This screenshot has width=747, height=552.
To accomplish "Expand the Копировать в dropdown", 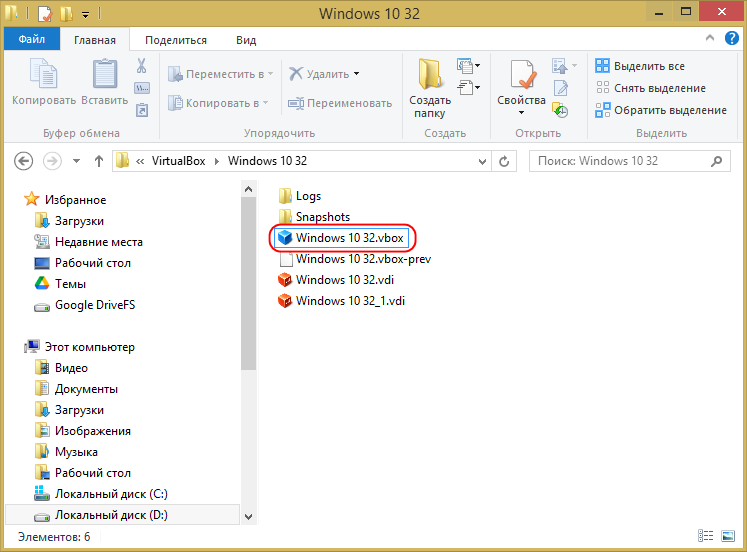I will [265, 103].
